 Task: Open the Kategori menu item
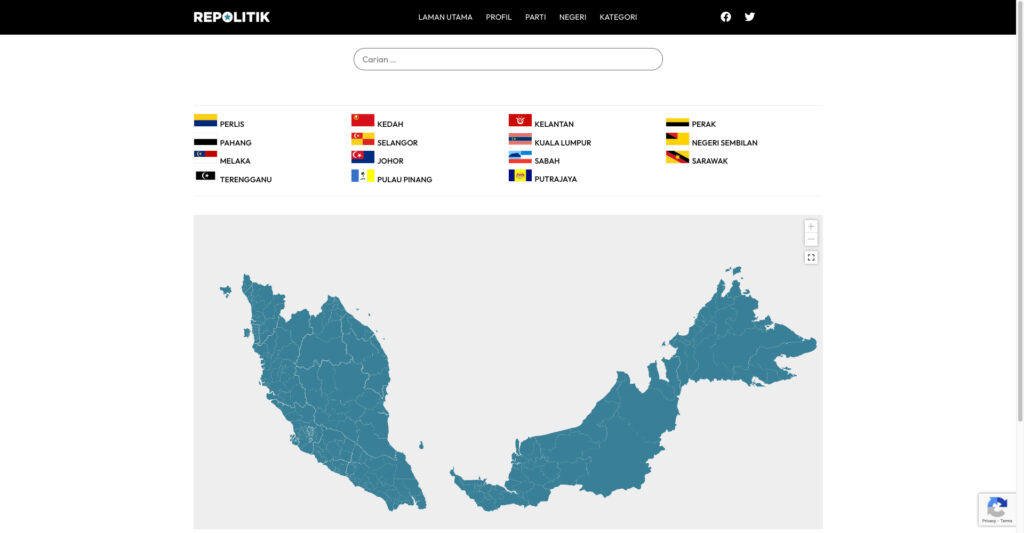point(618,17)
